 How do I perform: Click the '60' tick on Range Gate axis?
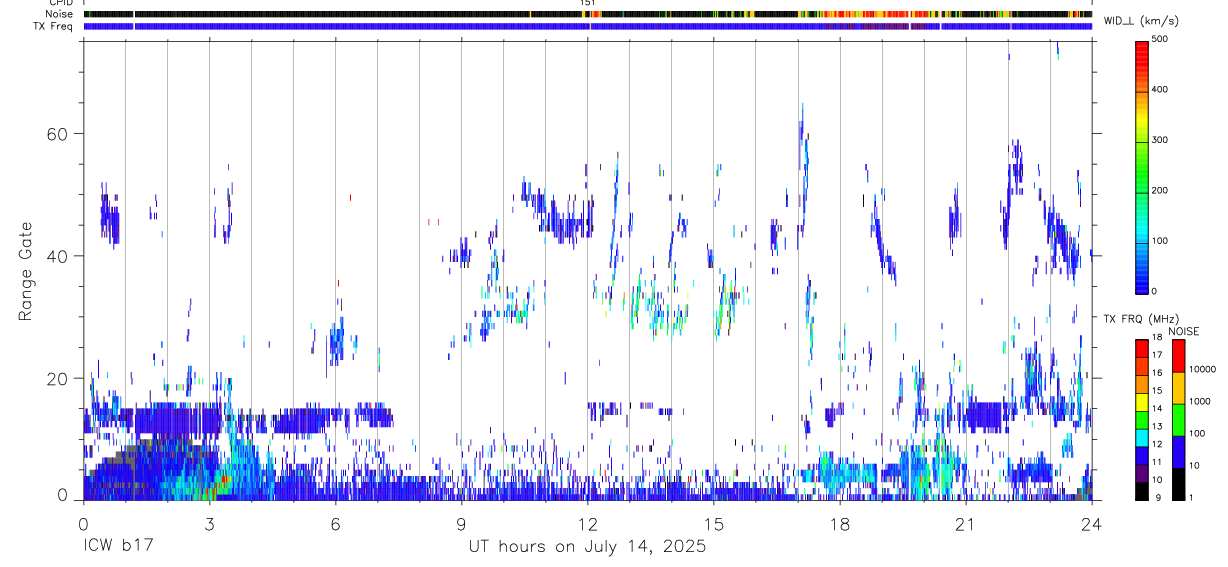click(58, 134)
